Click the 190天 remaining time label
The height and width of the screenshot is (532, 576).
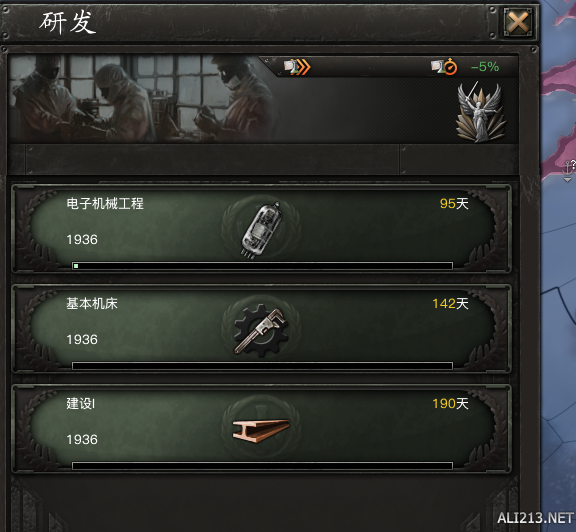(450, 403)
